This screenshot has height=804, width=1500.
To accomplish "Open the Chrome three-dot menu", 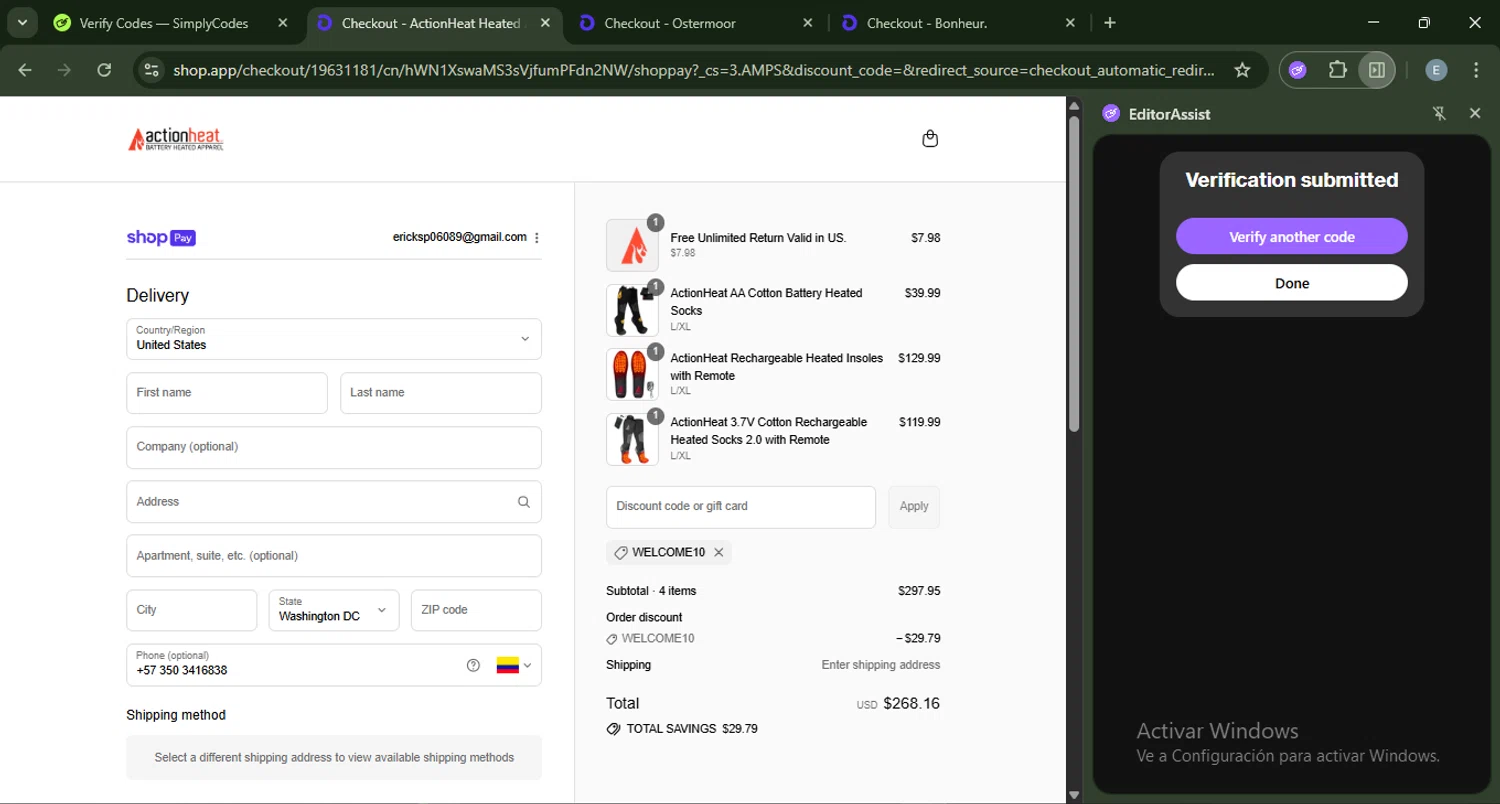I will point(1476,70).
